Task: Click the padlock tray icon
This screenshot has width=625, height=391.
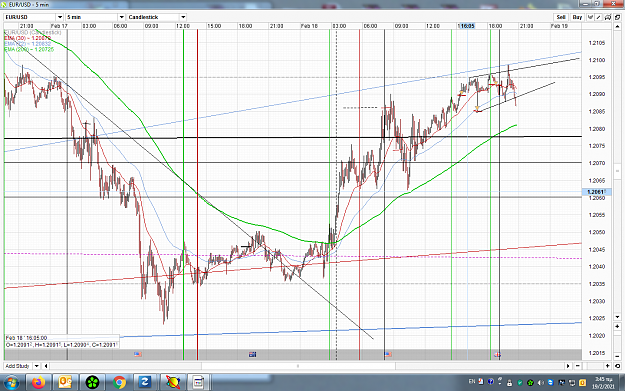Action: pos(509,383)
